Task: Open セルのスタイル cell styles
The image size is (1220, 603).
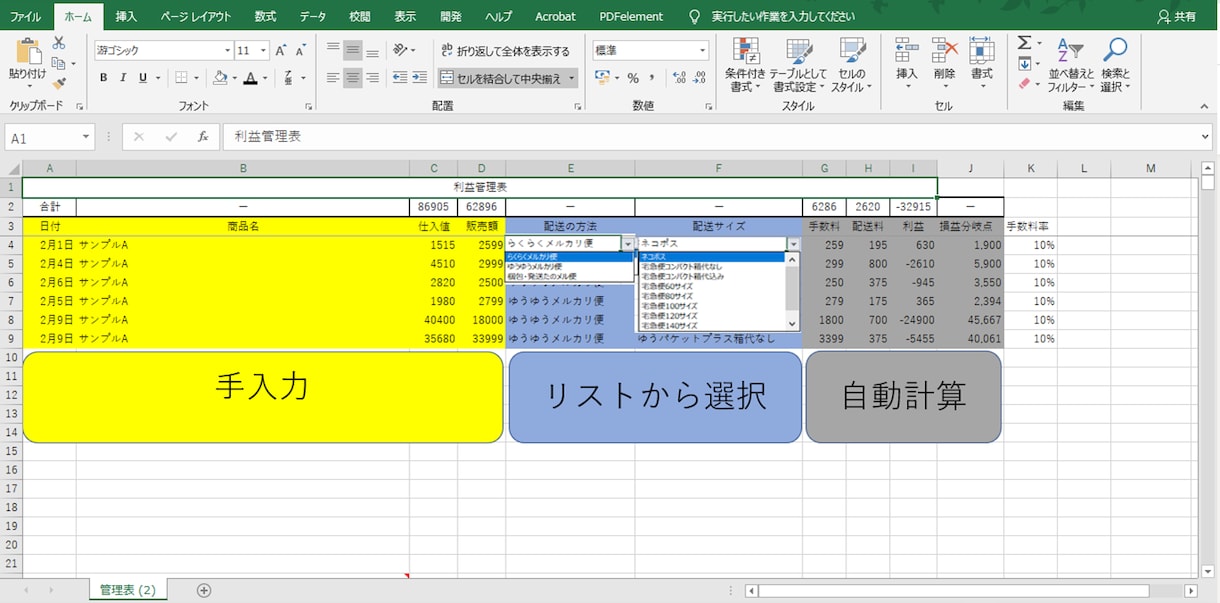Action: [x=852, y=64]
